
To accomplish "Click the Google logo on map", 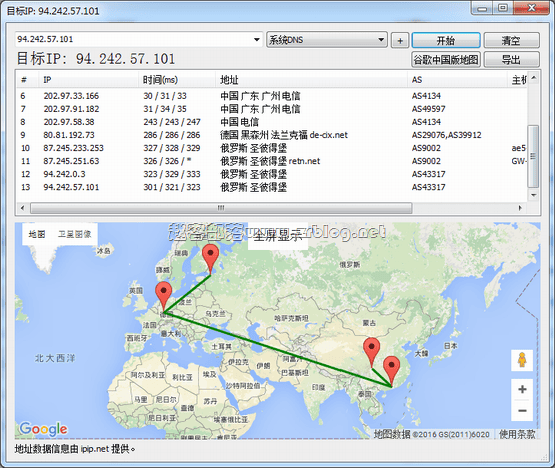I will [43, 429].
